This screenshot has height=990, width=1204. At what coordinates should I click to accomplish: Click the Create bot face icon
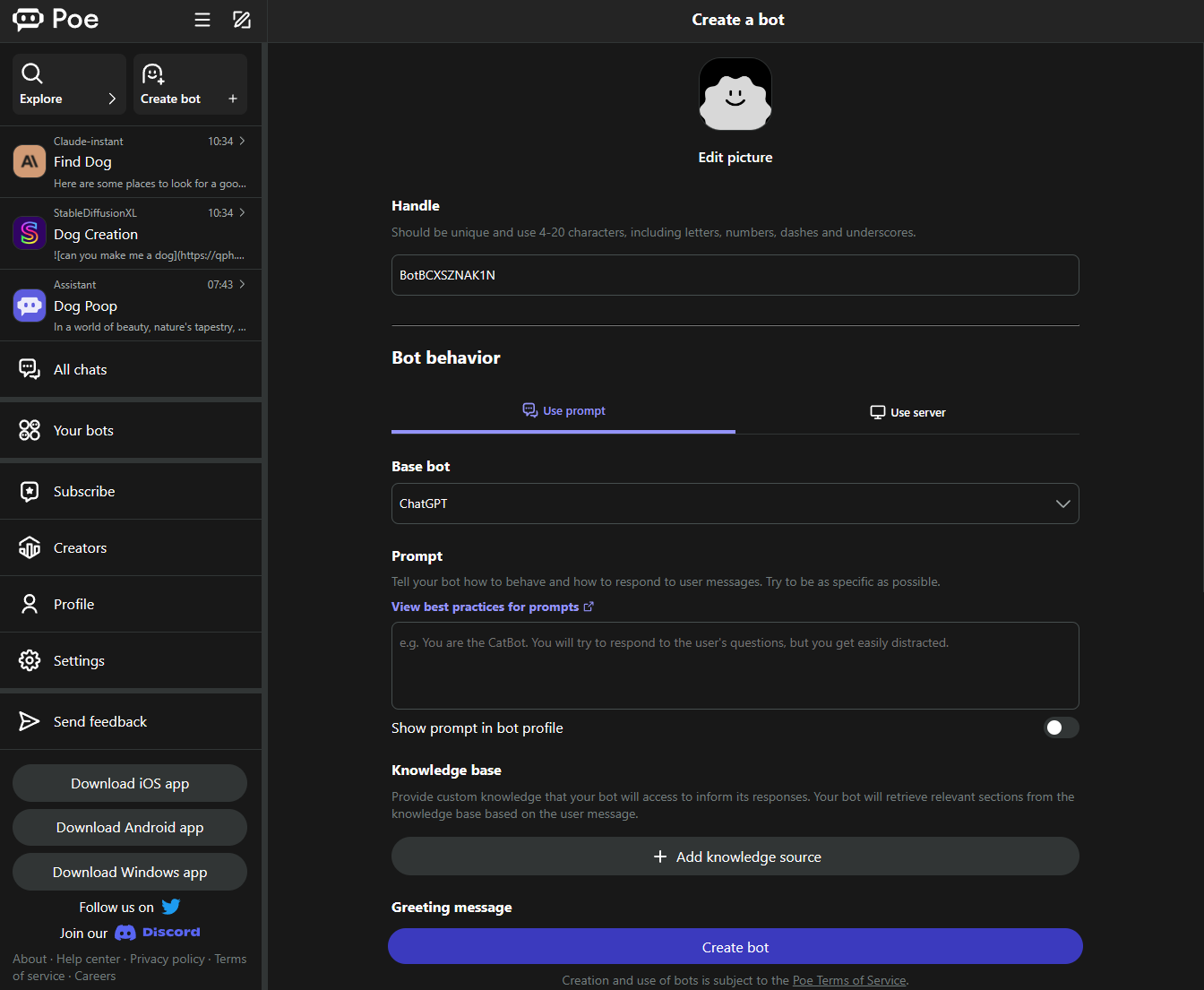click(x=153, y=73)
